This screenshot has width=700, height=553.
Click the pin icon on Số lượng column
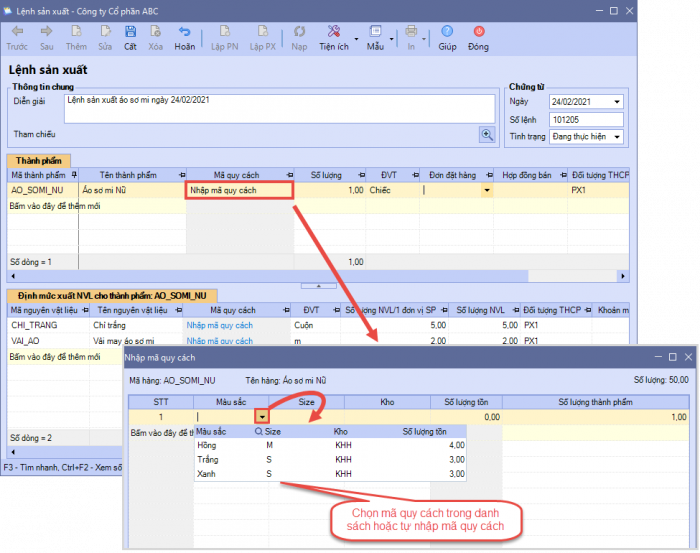click(361, 174)
